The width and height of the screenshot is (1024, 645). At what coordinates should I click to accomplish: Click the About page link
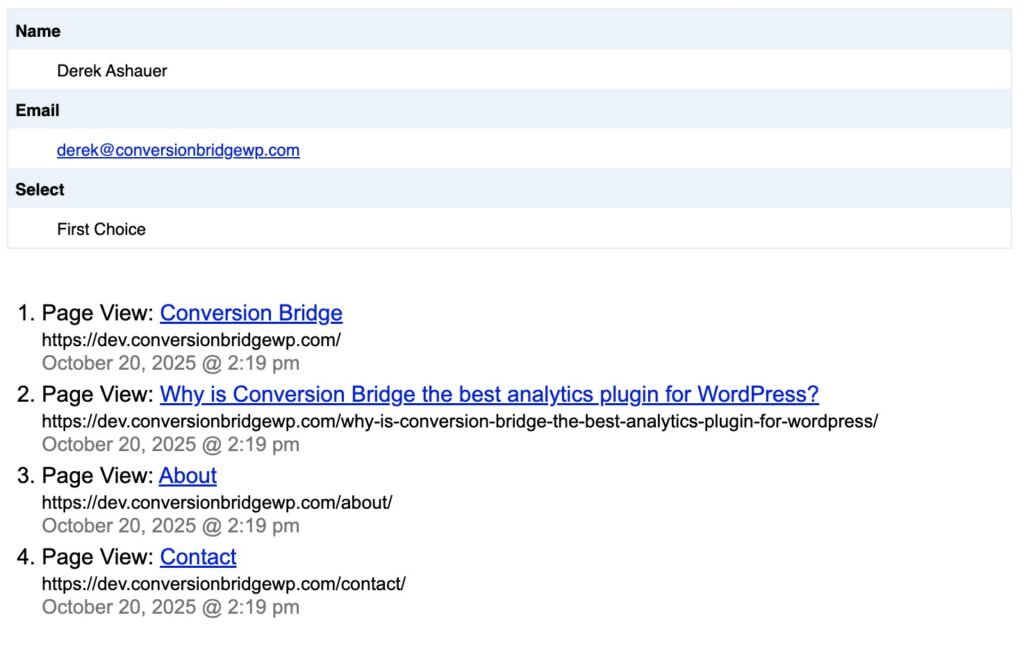pyautogui.click(x=187, y=476)
